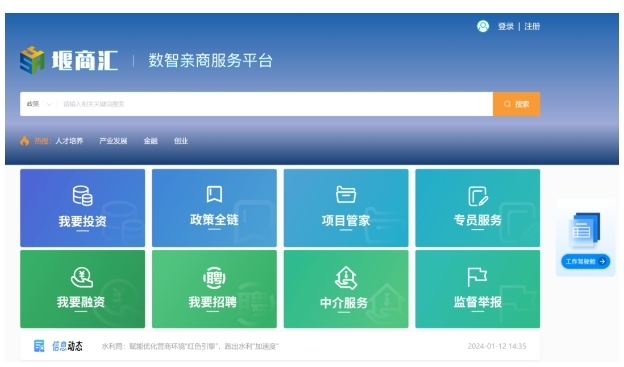Image resolution: width=624 pixels, height=367 pixels.
Task: Select the hot search term 金融
Action: click(x=150, y=141)
